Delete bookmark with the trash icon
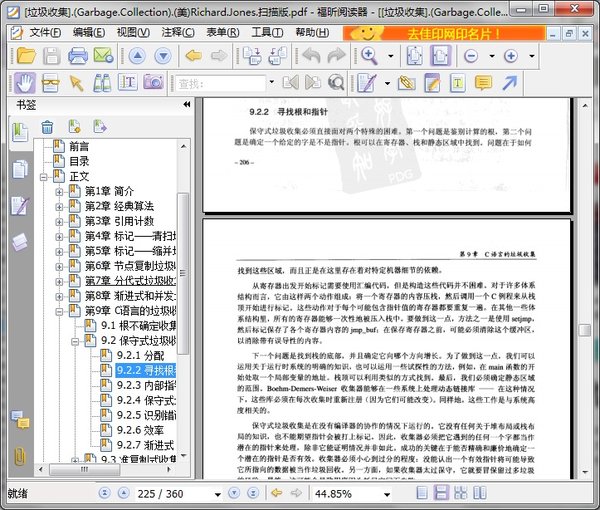 (x=47, y=127)
